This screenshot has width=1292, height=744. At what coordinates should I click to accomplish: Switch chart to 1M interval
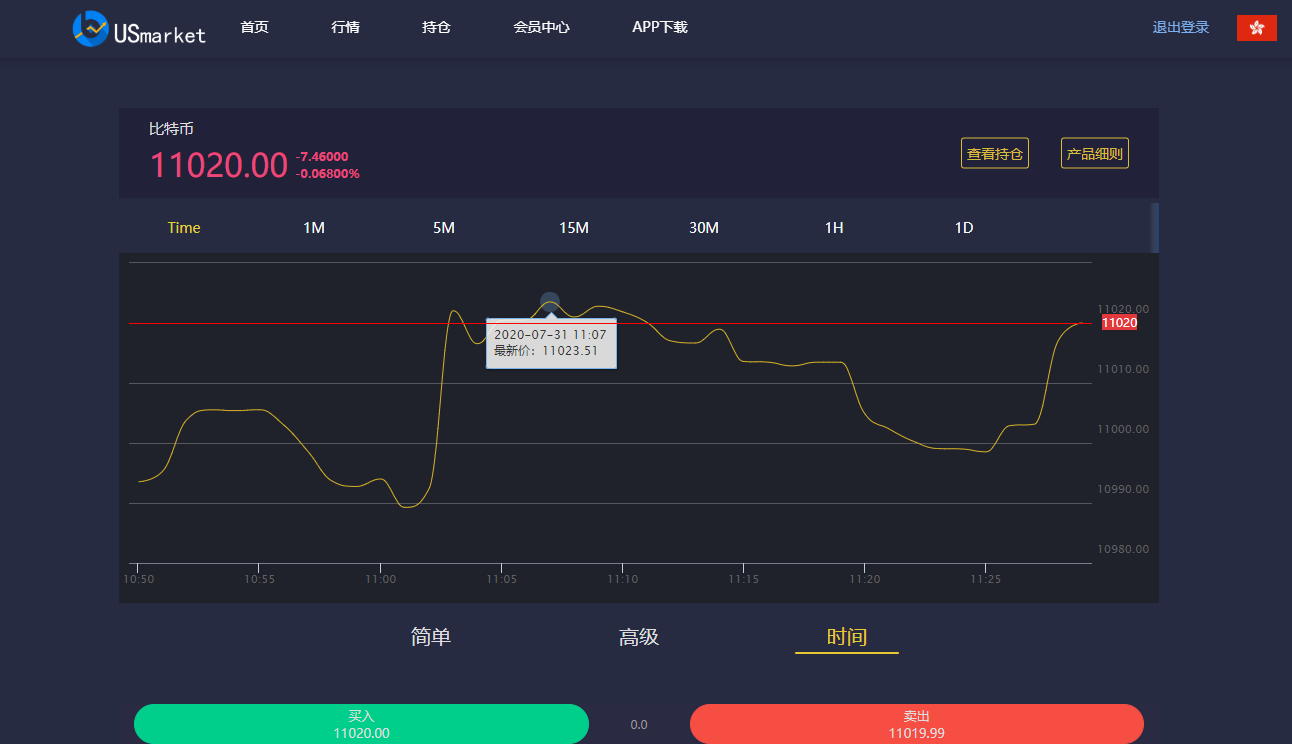[x=314, y=228]
